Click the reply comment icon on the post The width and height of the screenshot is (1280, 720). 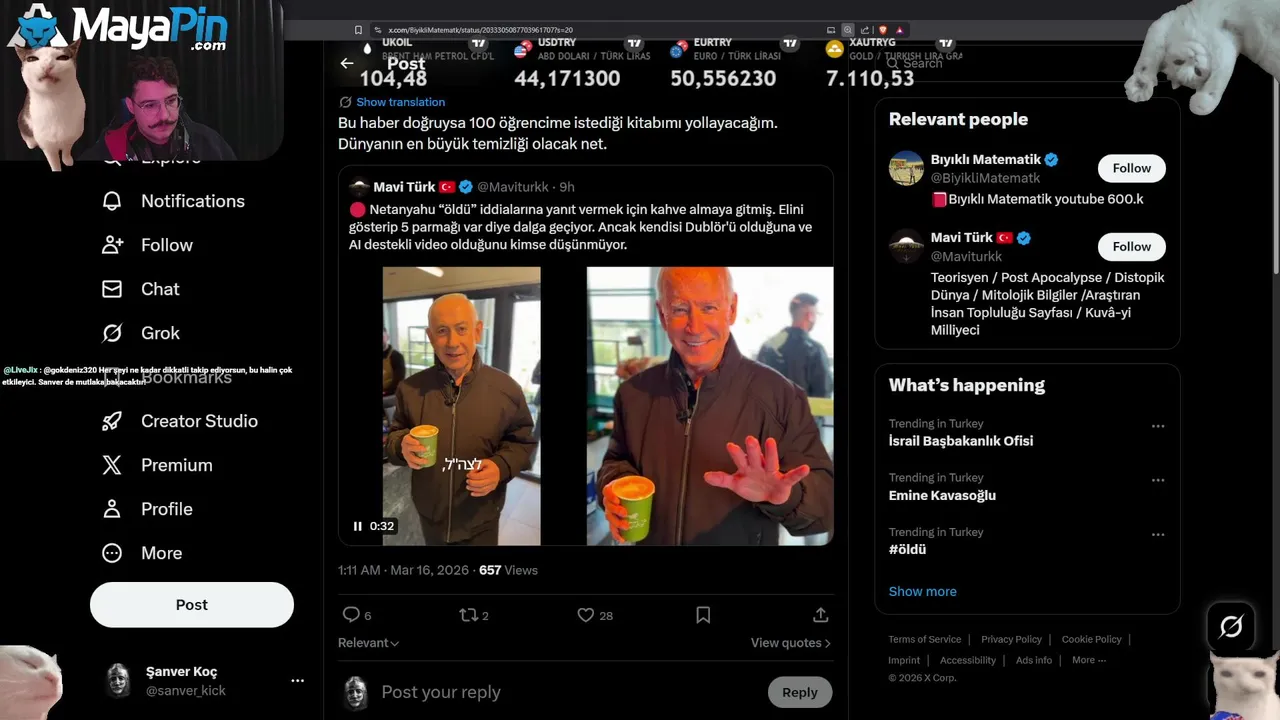tap(351, 615)
